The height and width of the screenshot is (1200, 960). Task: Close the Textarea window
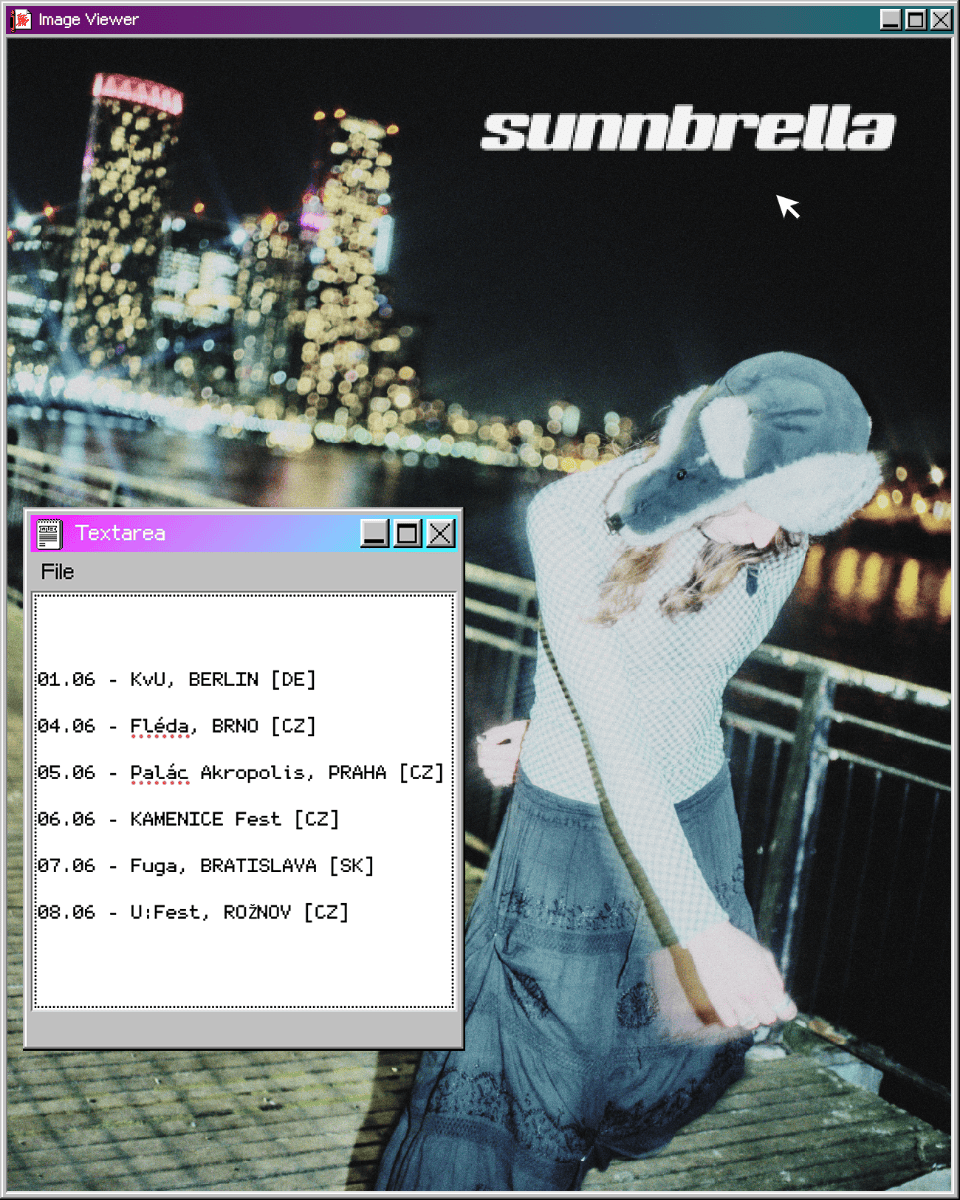point(441,534)
